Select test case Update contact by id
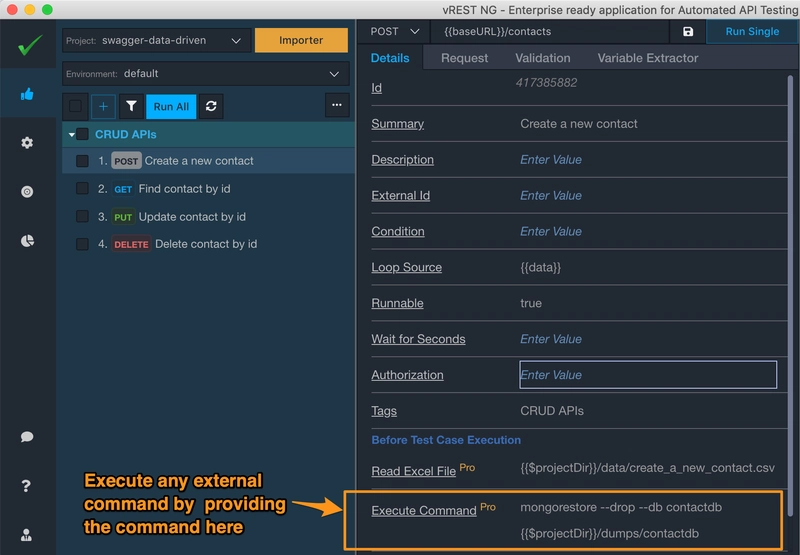This screenshot has width=800, height=555. (192, 217)
